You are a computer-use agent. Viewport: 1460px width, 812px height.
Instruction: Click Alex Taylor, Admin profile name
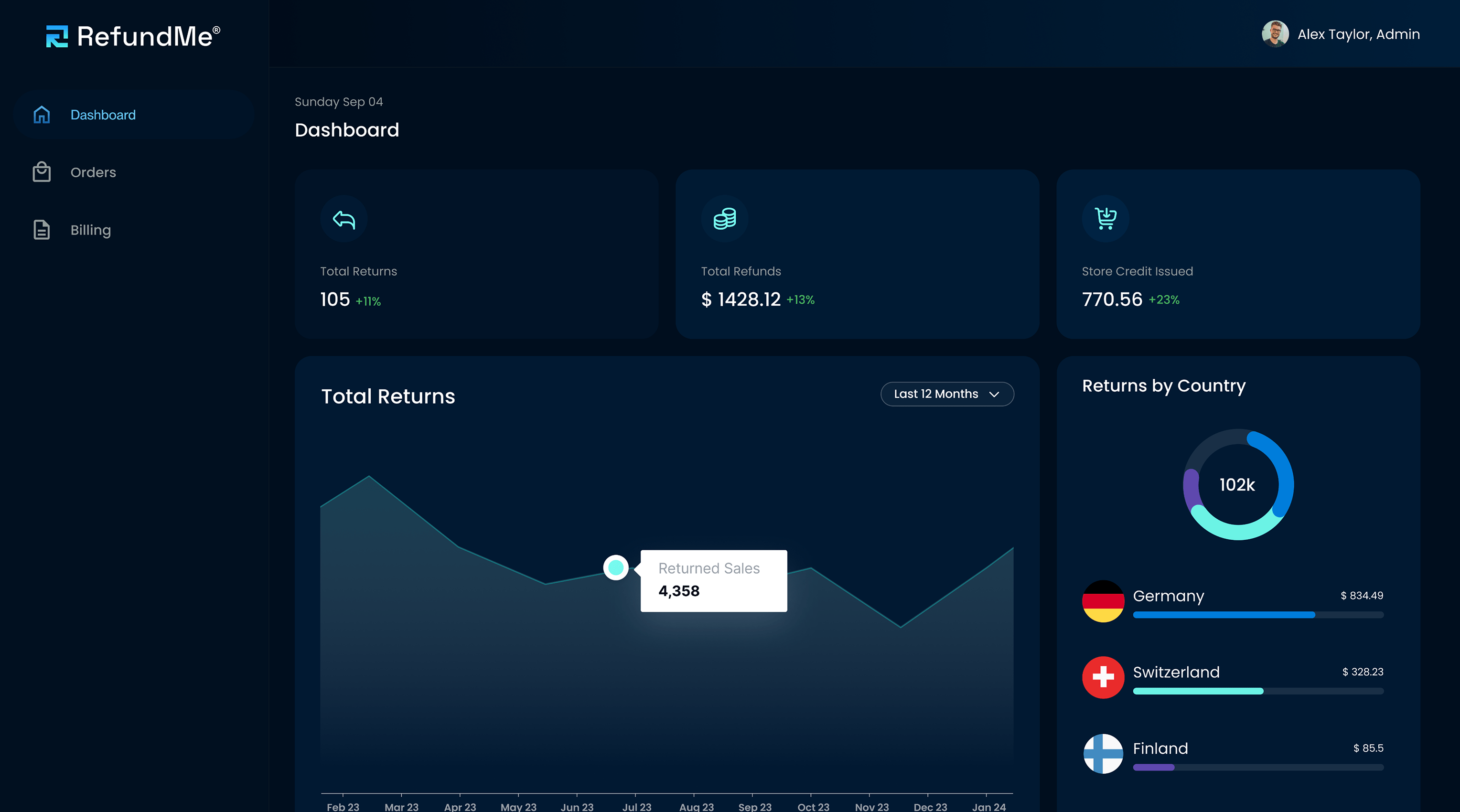1359,34
